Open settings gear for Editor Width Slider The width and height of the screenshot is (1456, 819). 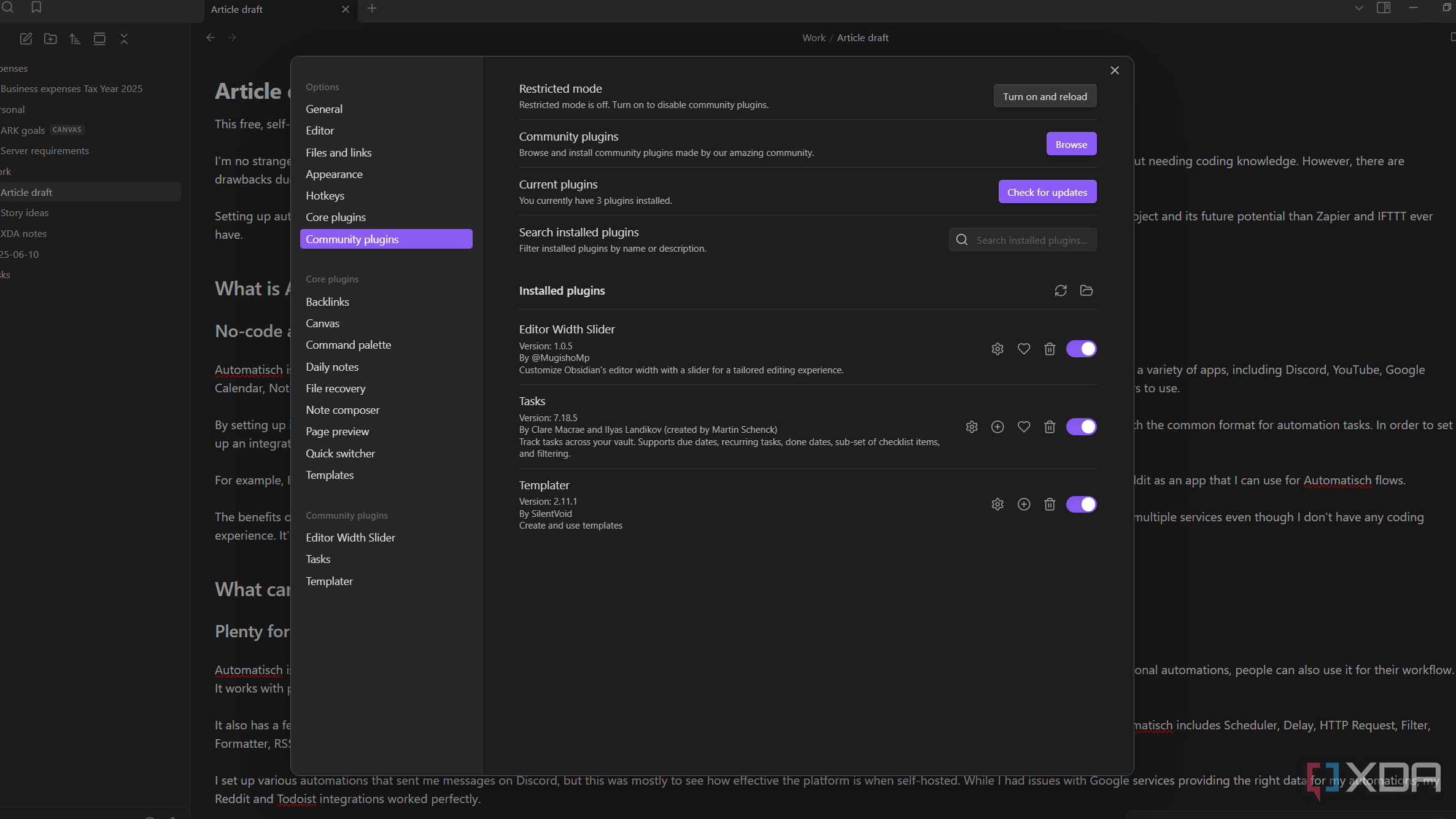tap(997, 349)
